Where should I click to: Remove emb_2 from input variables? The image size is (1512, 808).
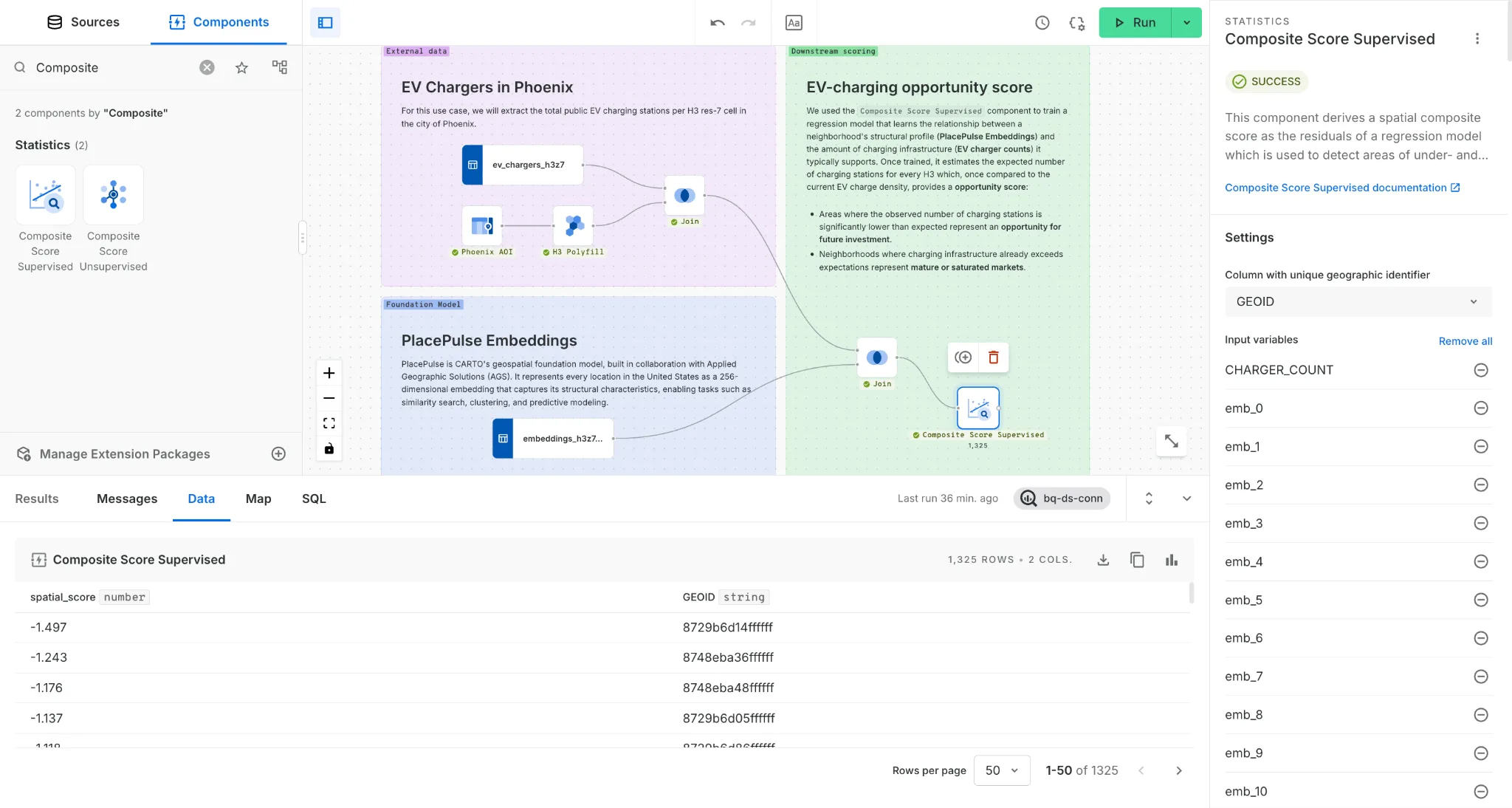tap(1481, 485)
